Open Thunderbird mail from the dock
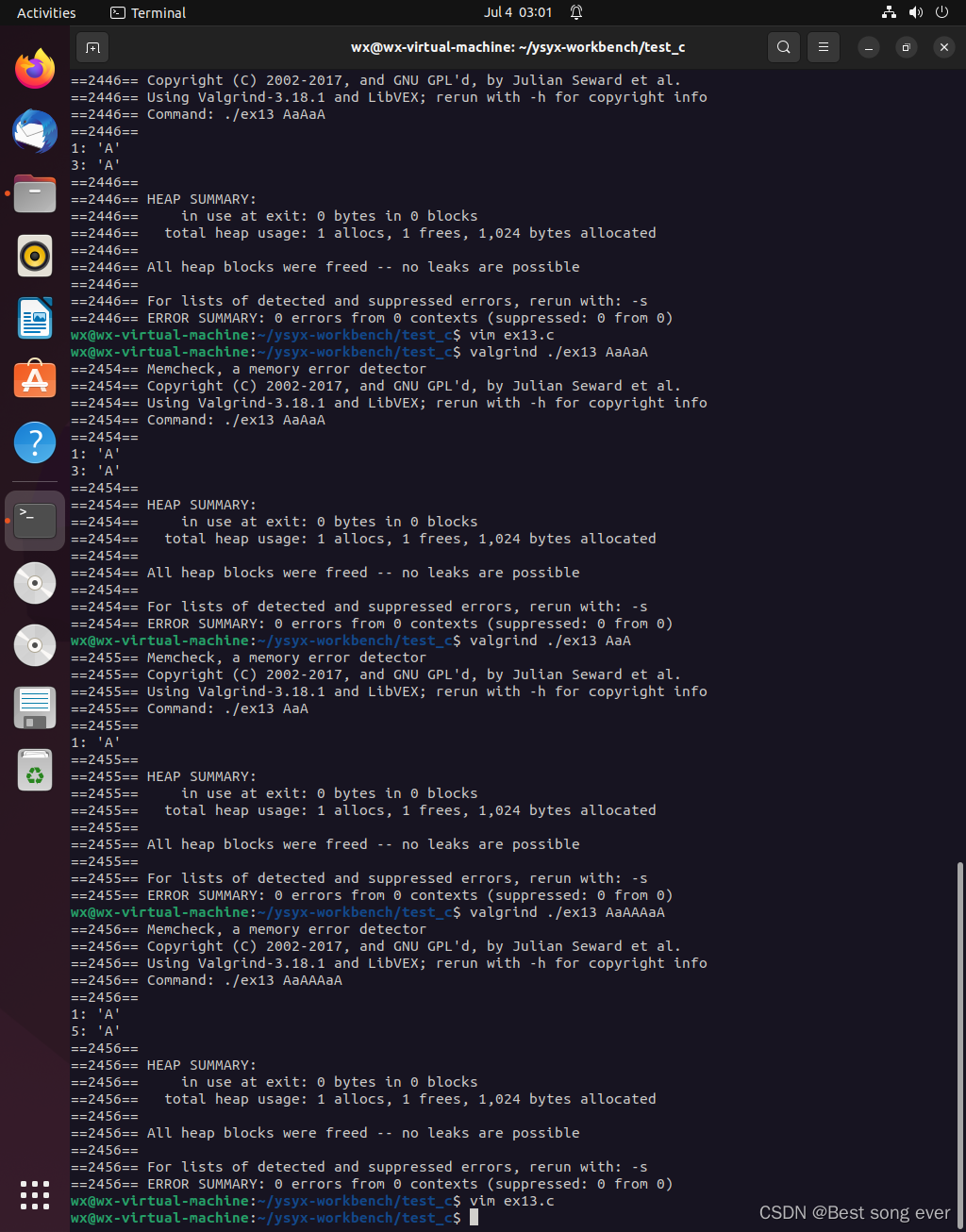The width and height of the screenshot is (966, 1232). coord(35,131)
